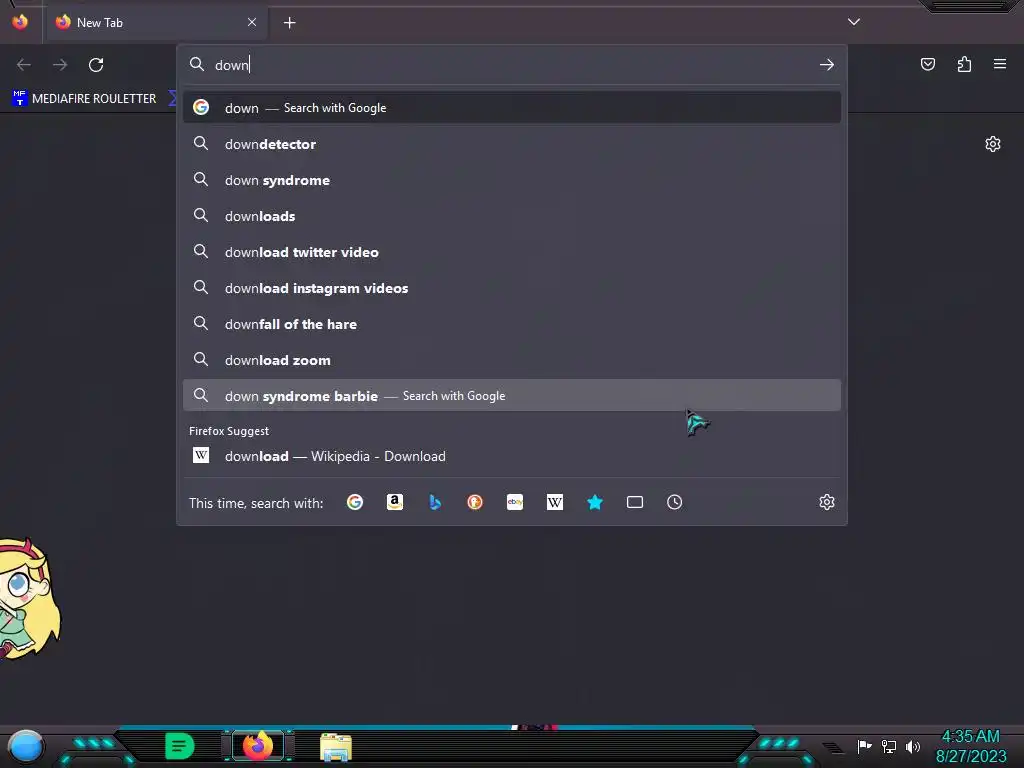Open MEDIAFIRE ROULETTER bookmark
The height and width of the screenshot is (768, 1024).
click(x=84, y=99)
